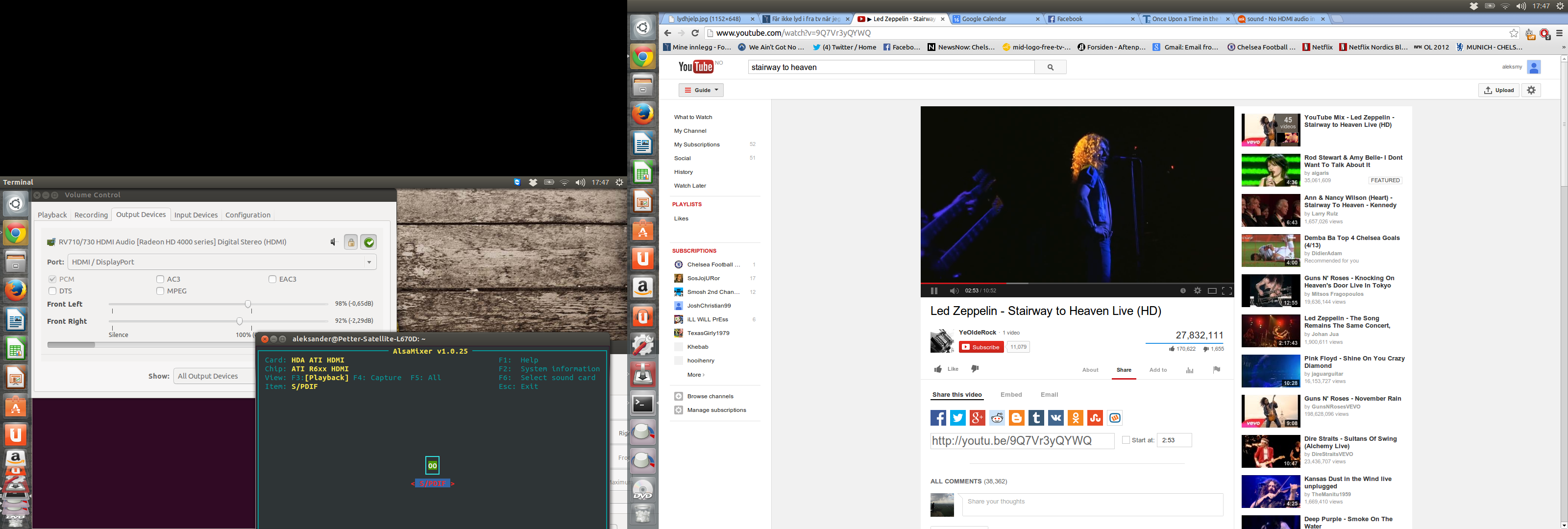Report the video with the flag icon
The width and height of the screenshot is (1568, 529).
(1216, 369)
